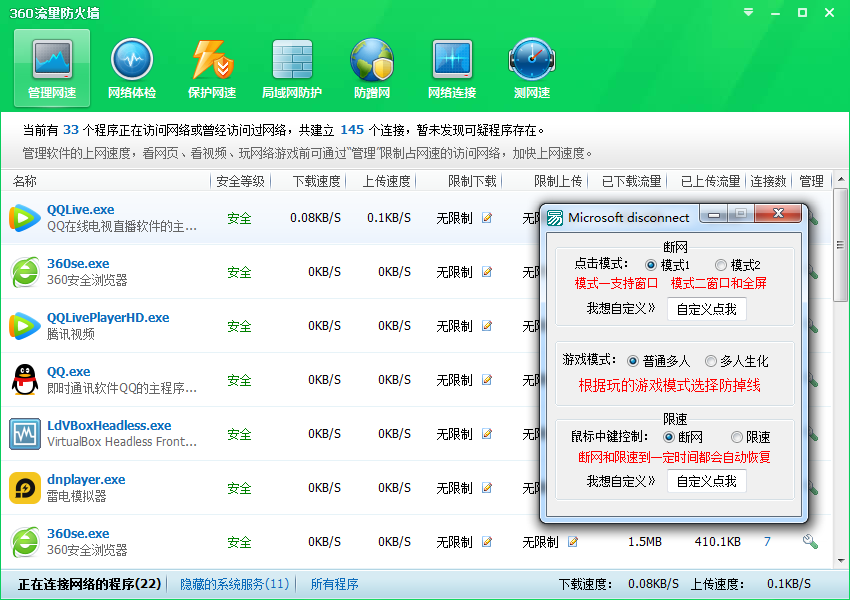Viewport: 850px width, 600px height.
Task: Click the program list scrollbar thumb
Action: 841,244
